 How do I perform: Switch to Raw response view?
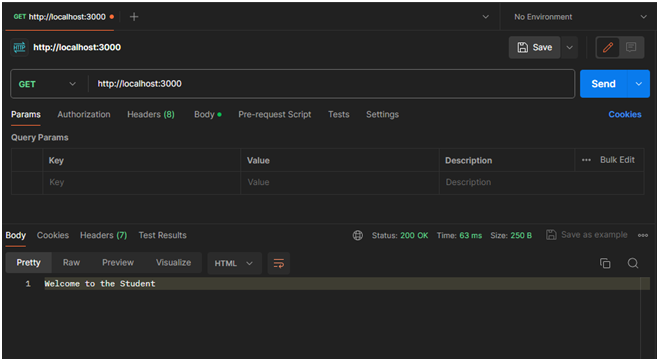(71, 263)
